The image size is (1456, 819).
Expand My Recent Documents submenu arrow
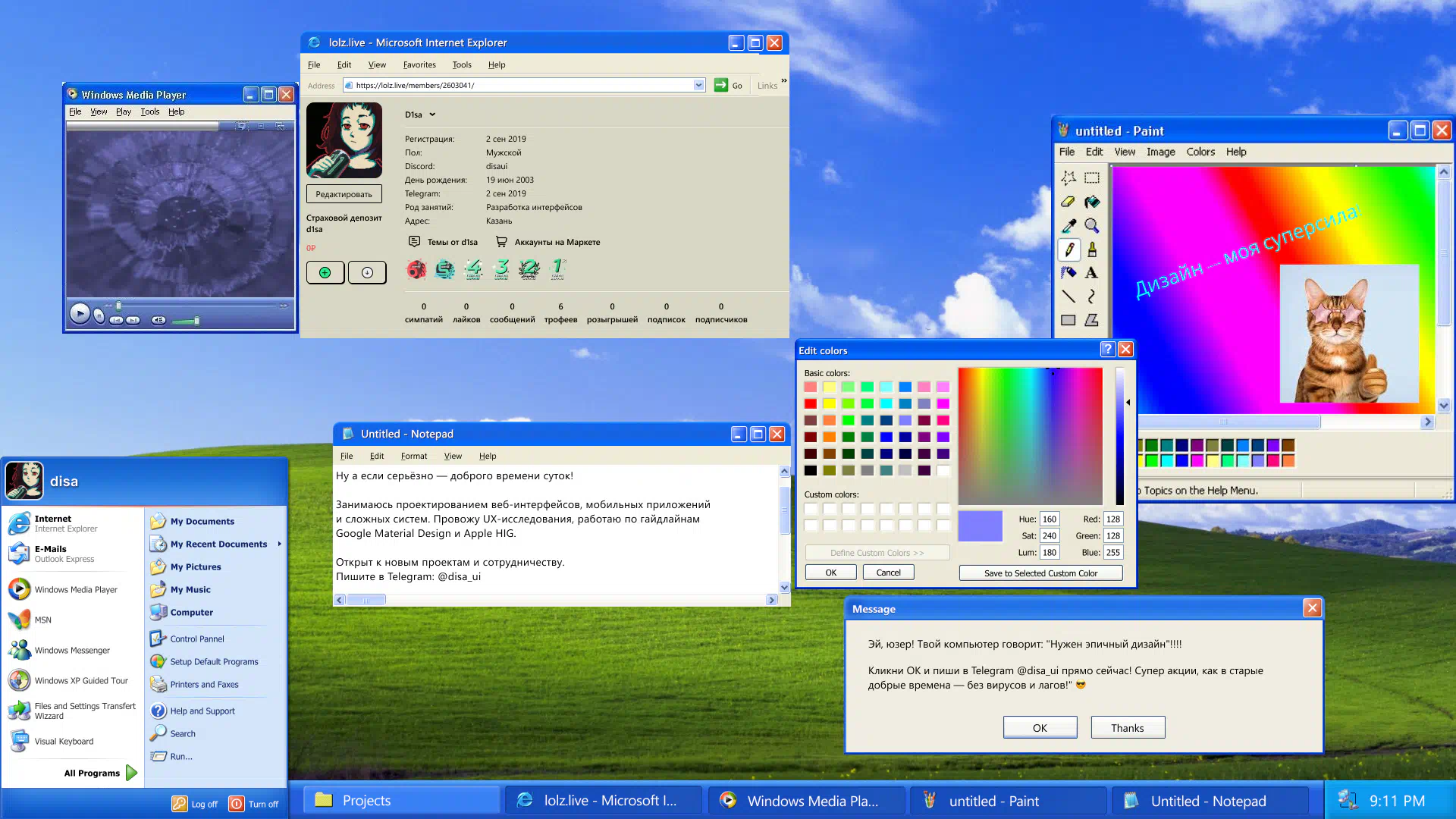[x=279, y=544]
